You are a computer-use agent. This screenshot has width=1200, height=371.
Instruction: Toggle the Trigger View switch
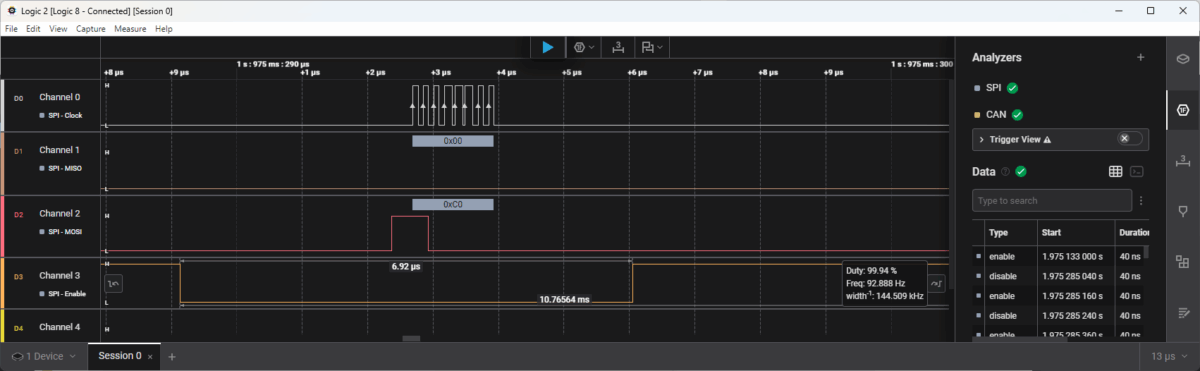[x=1130, y=139]
